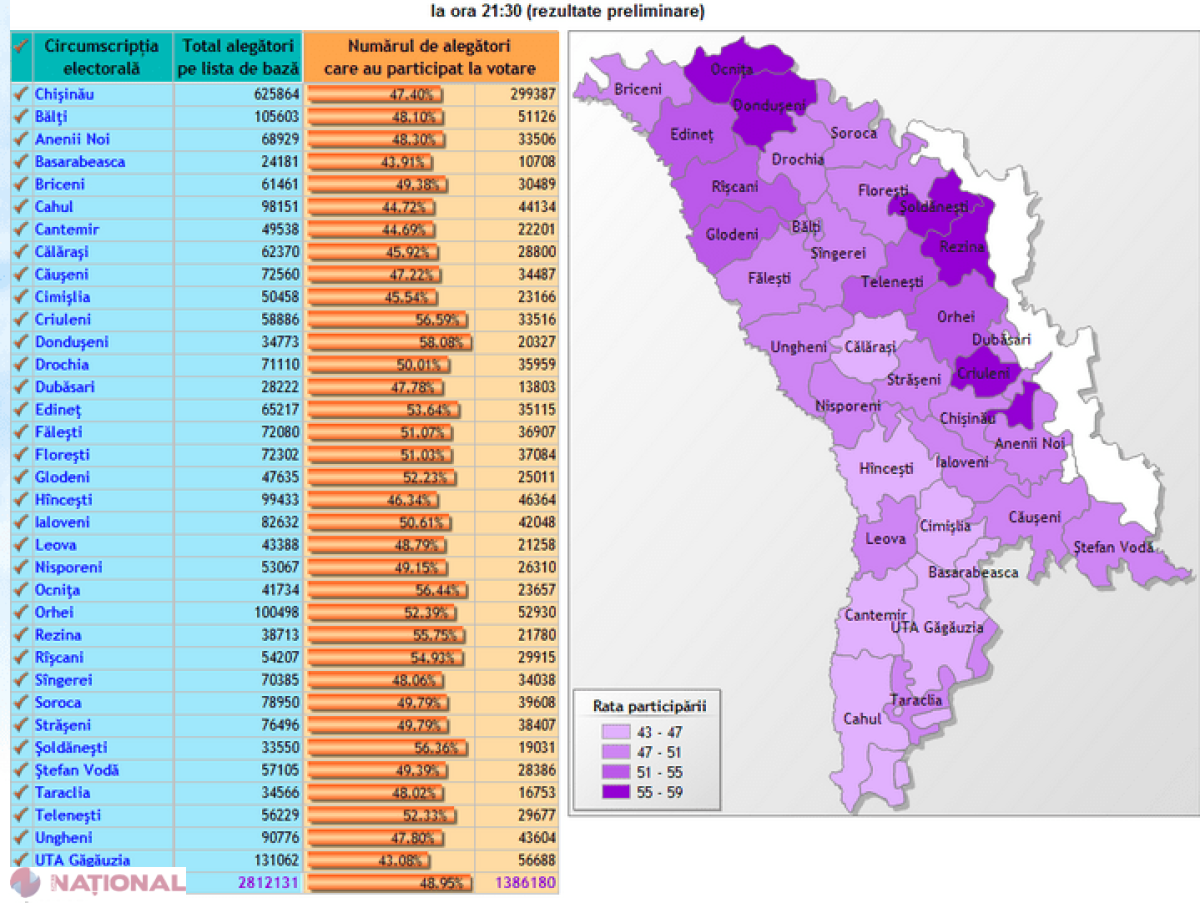Open the Bălți district link in table

(52, 117)
